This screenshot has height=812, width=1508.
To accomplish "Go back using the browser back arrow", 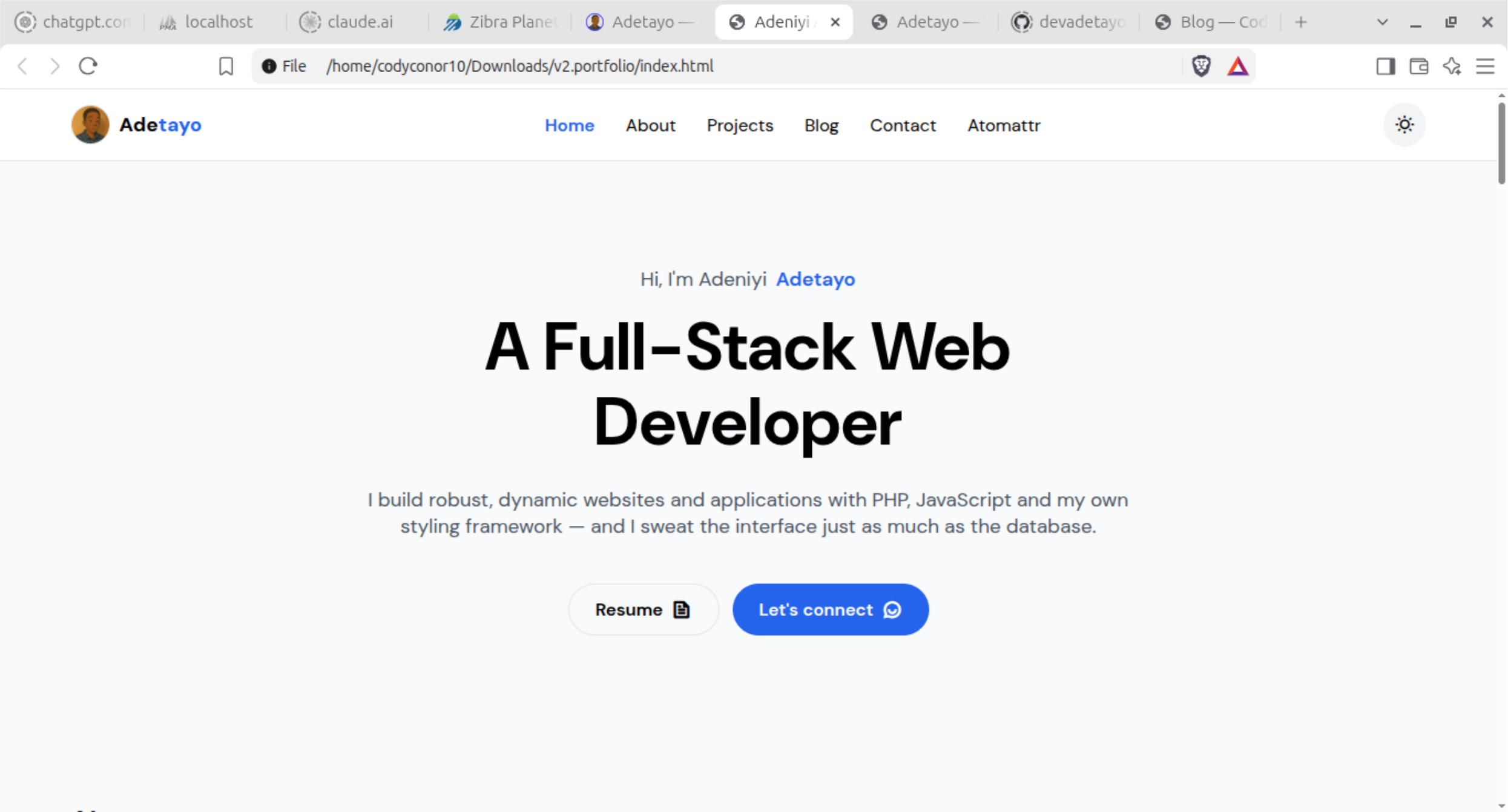I will [23, 65].
